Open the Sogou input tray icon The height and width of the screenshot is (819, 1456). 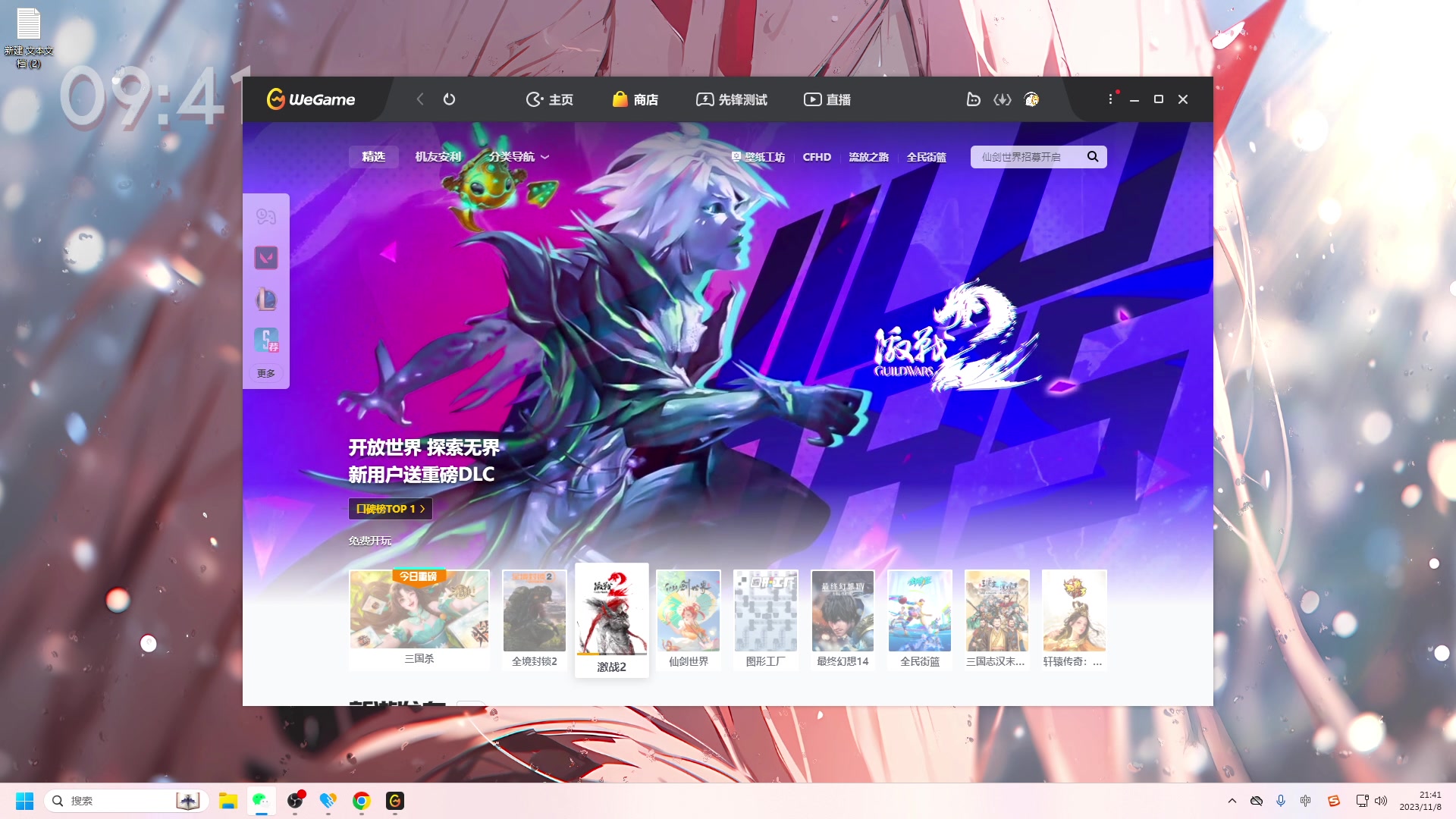click(x=1334, y=801)
